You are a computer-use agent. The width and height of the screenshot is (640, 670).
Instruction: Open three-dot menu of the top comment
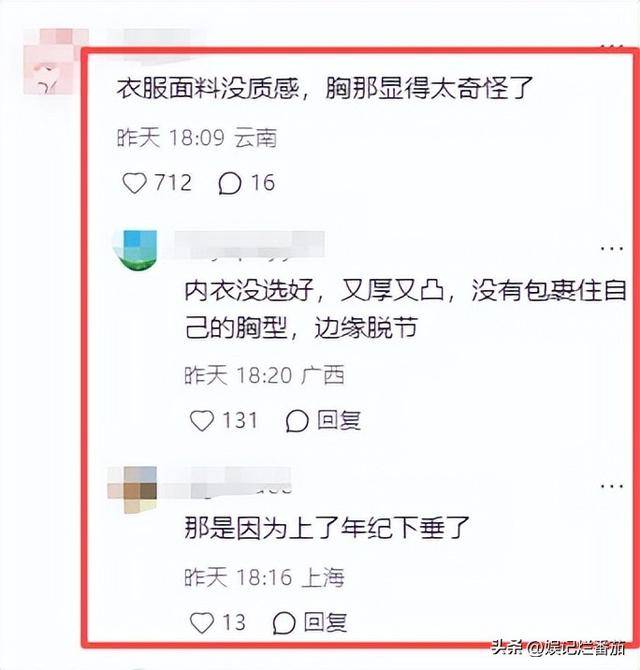(611, 46)
